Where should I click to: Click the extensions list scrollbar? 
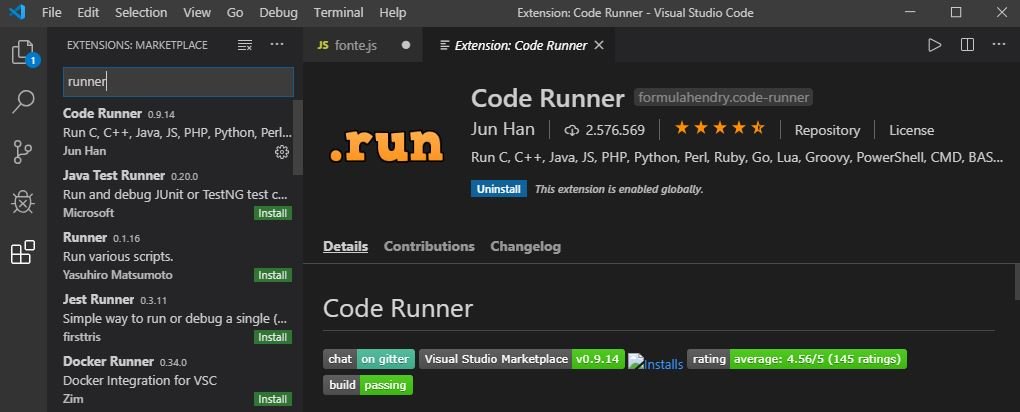[x=298, y=137]
